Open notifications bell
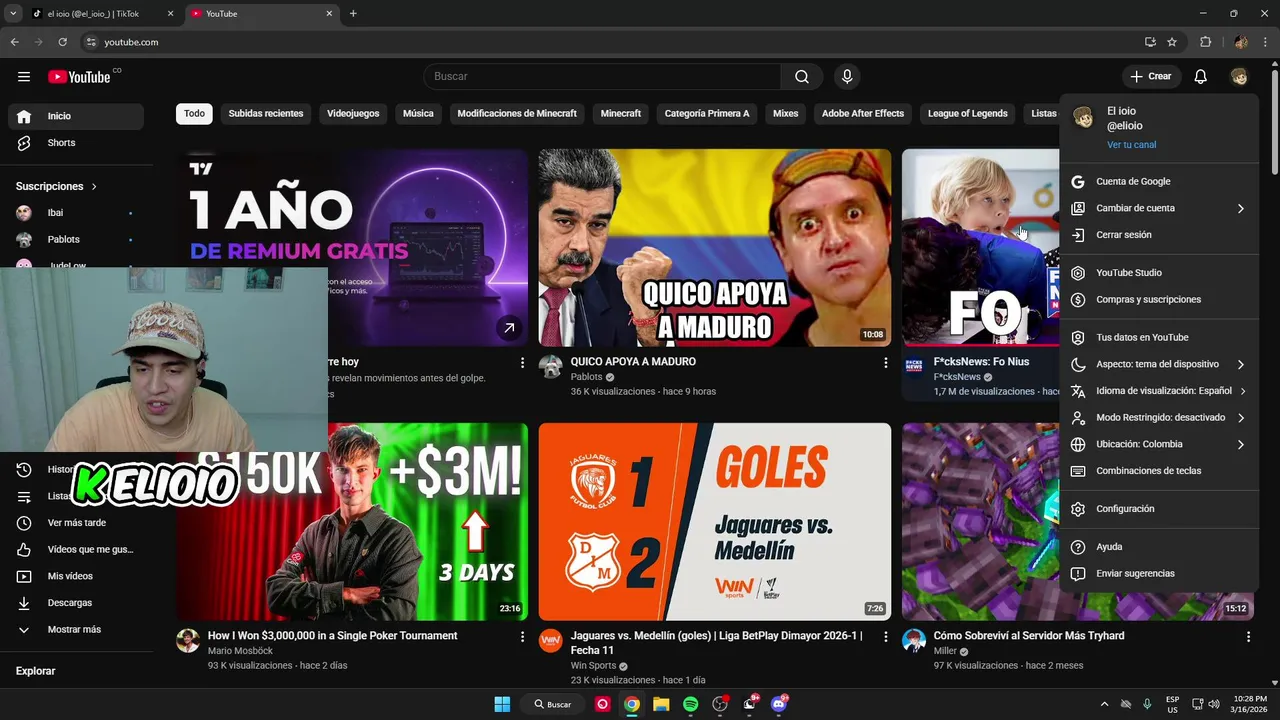 point(1201,77)
